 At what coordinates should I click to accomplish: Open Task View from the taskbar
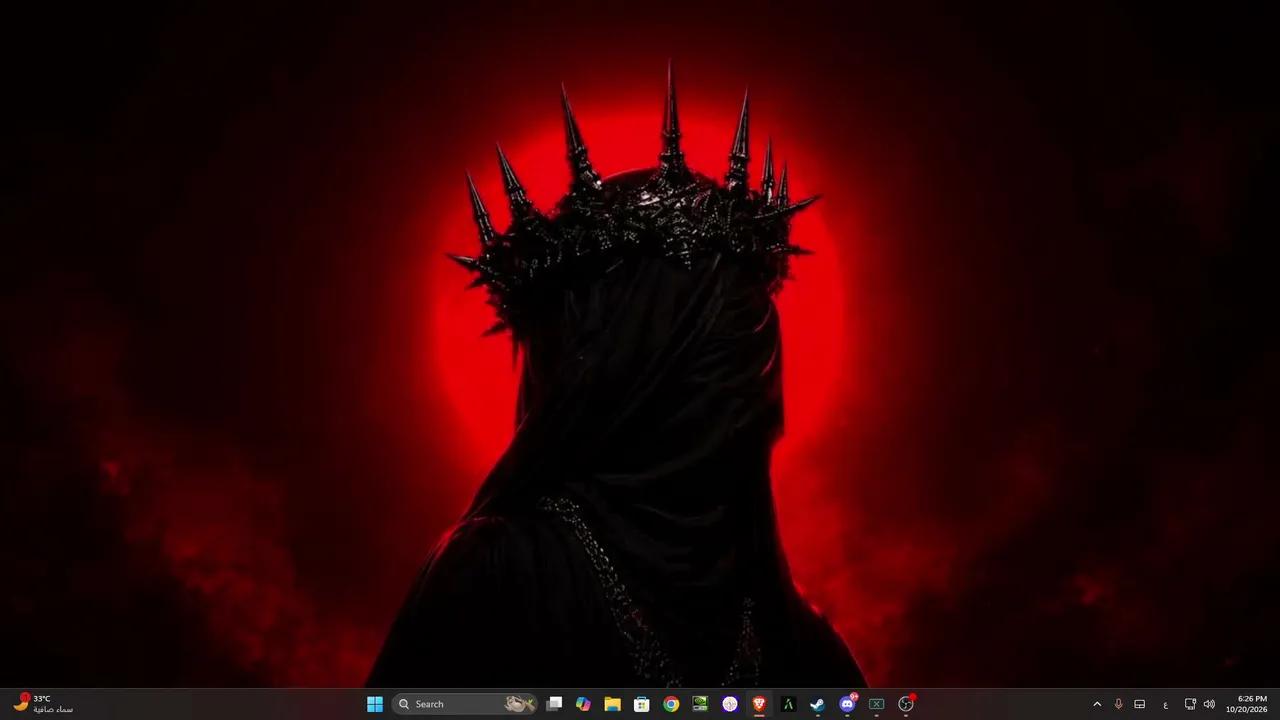555,704
